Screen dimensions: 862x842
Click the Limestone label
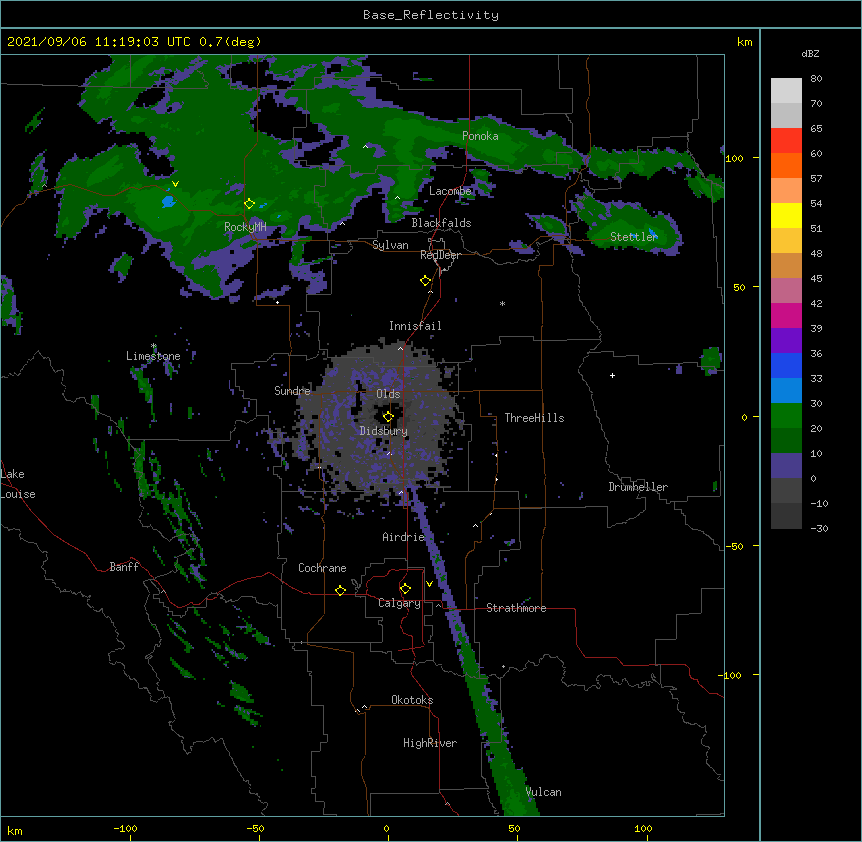click(x=153, y=356)
